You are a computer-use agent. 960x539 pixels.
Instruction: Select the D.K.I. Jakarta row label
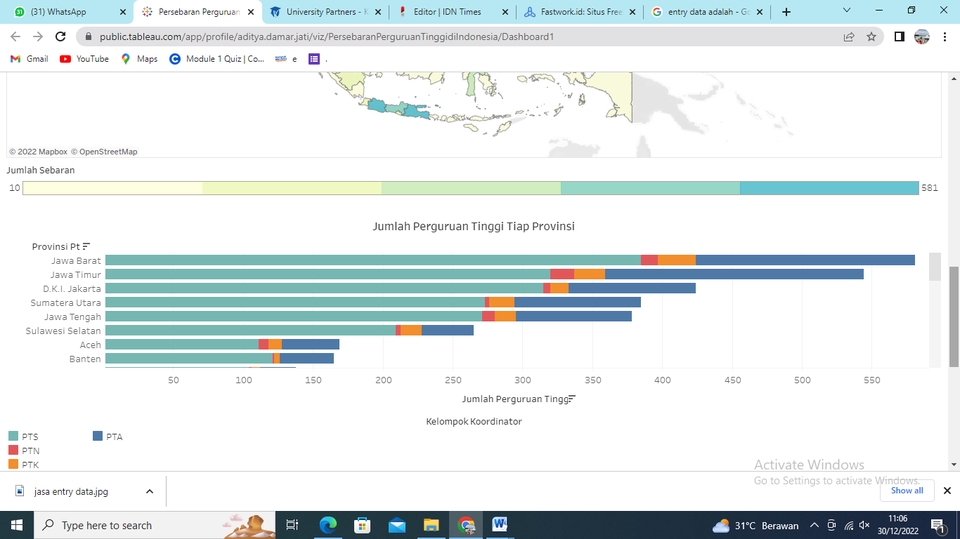pyautogui.click(x=72, y=288)
